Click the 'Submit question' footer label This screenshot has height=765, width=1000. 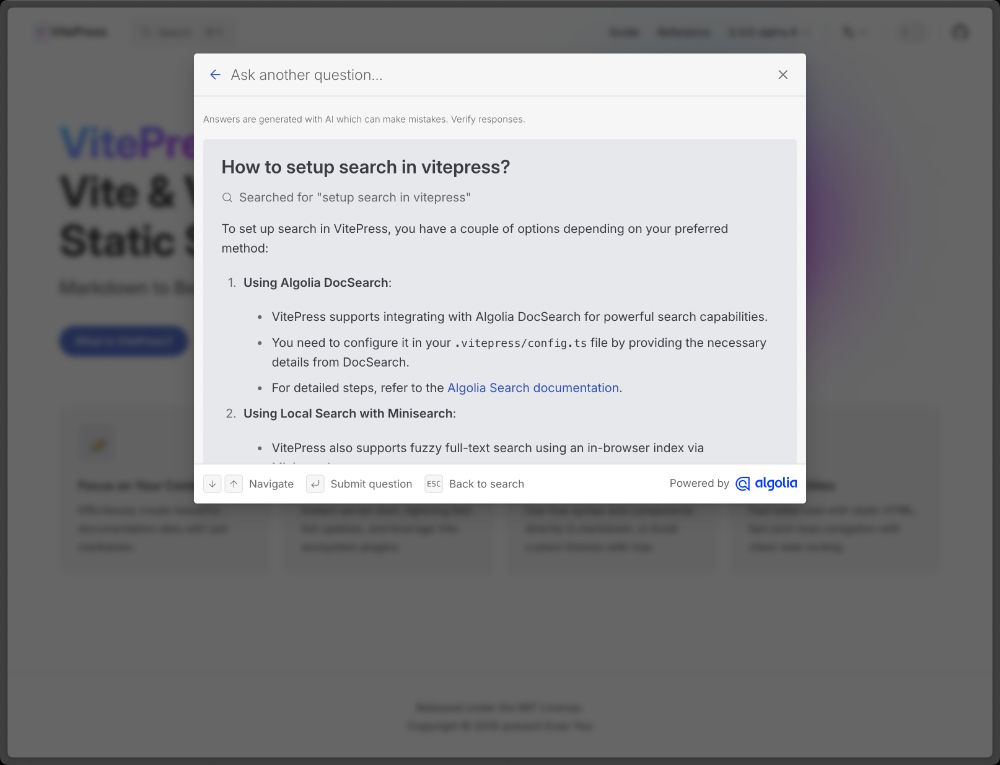[x=371, y=484]
